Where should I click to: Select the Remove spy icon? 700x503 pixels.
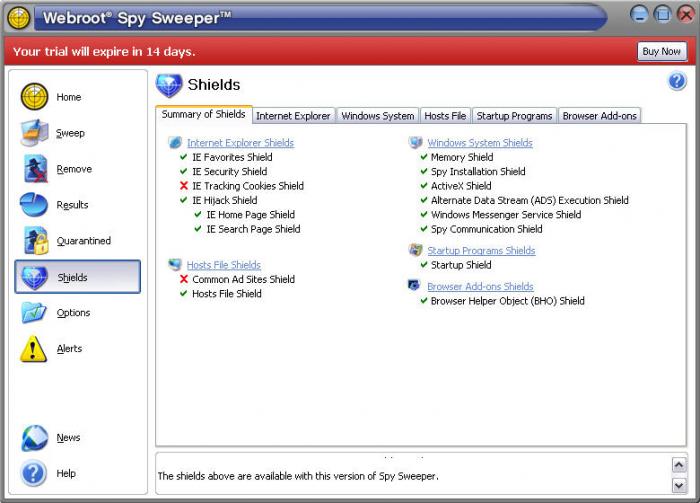[x=35, y=169]
